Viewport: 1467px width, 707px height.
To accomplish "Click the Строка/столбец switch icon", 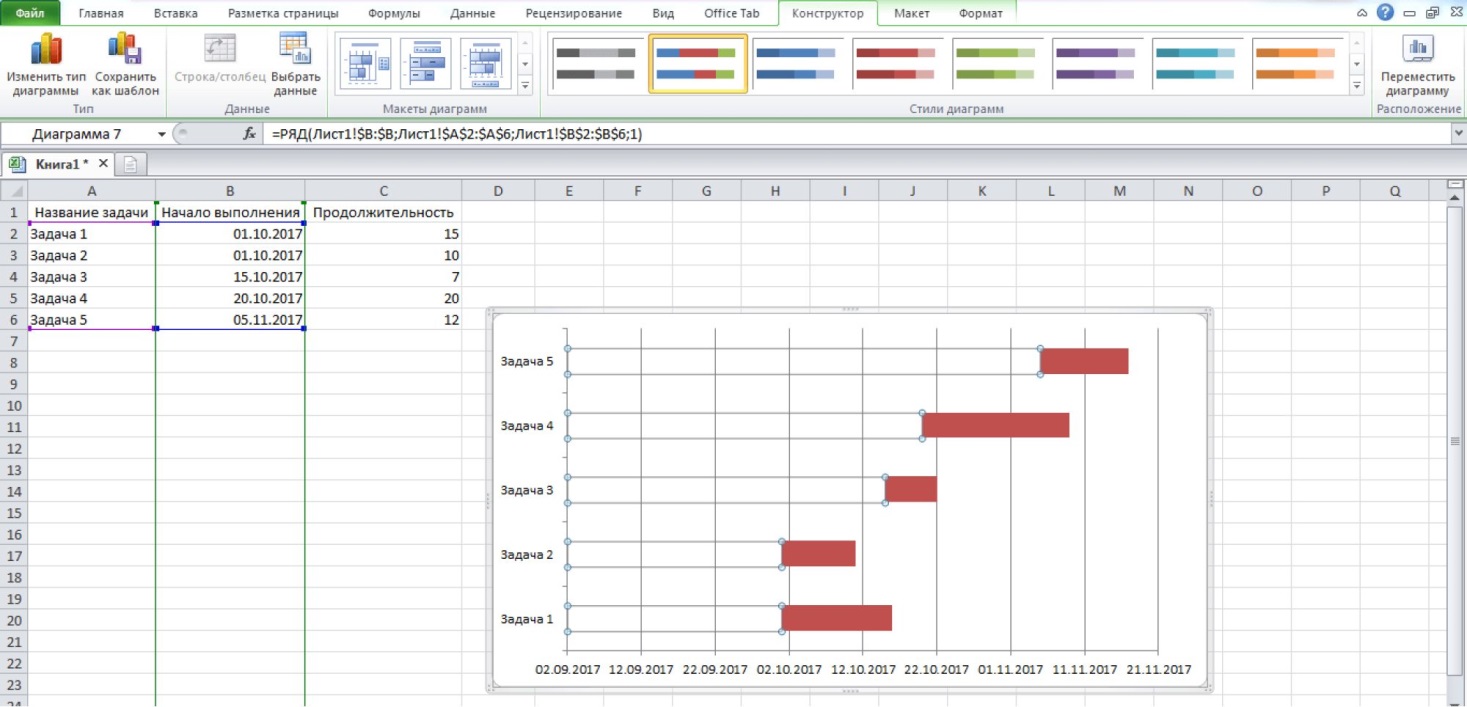I will (x=219, y=49).
